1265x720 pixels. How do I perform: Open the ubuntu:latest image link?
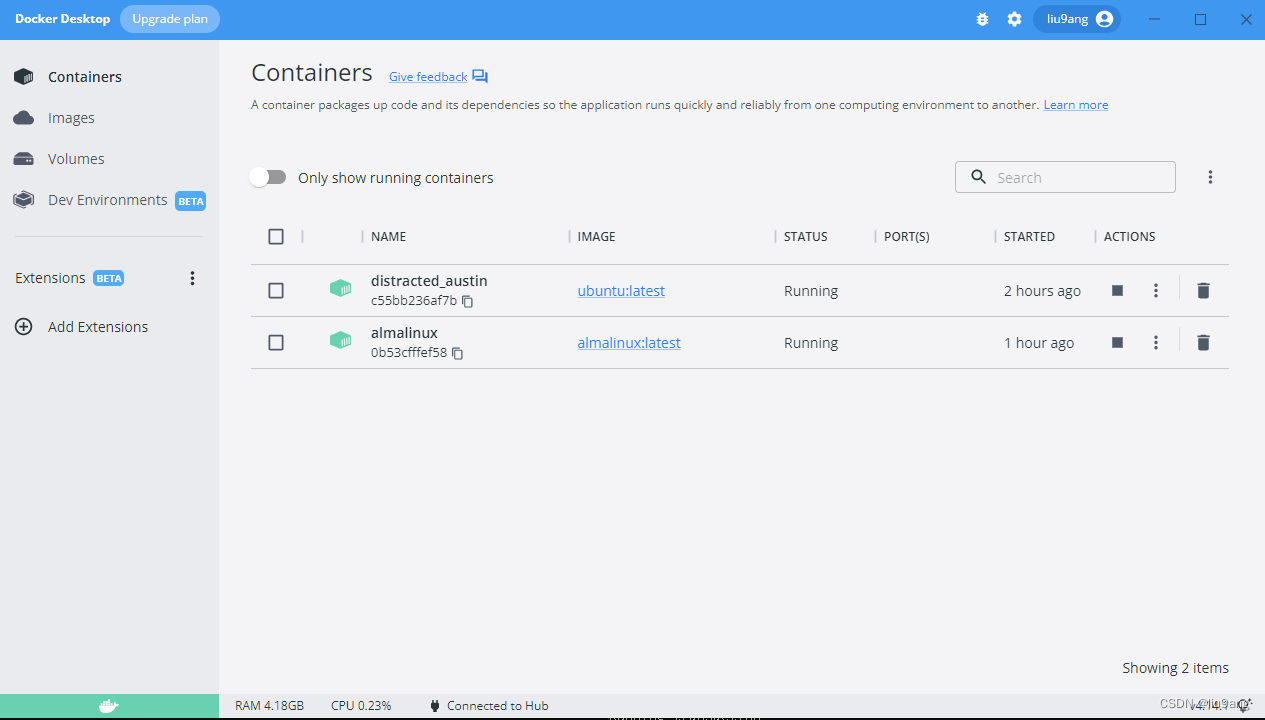click(621, 291)
